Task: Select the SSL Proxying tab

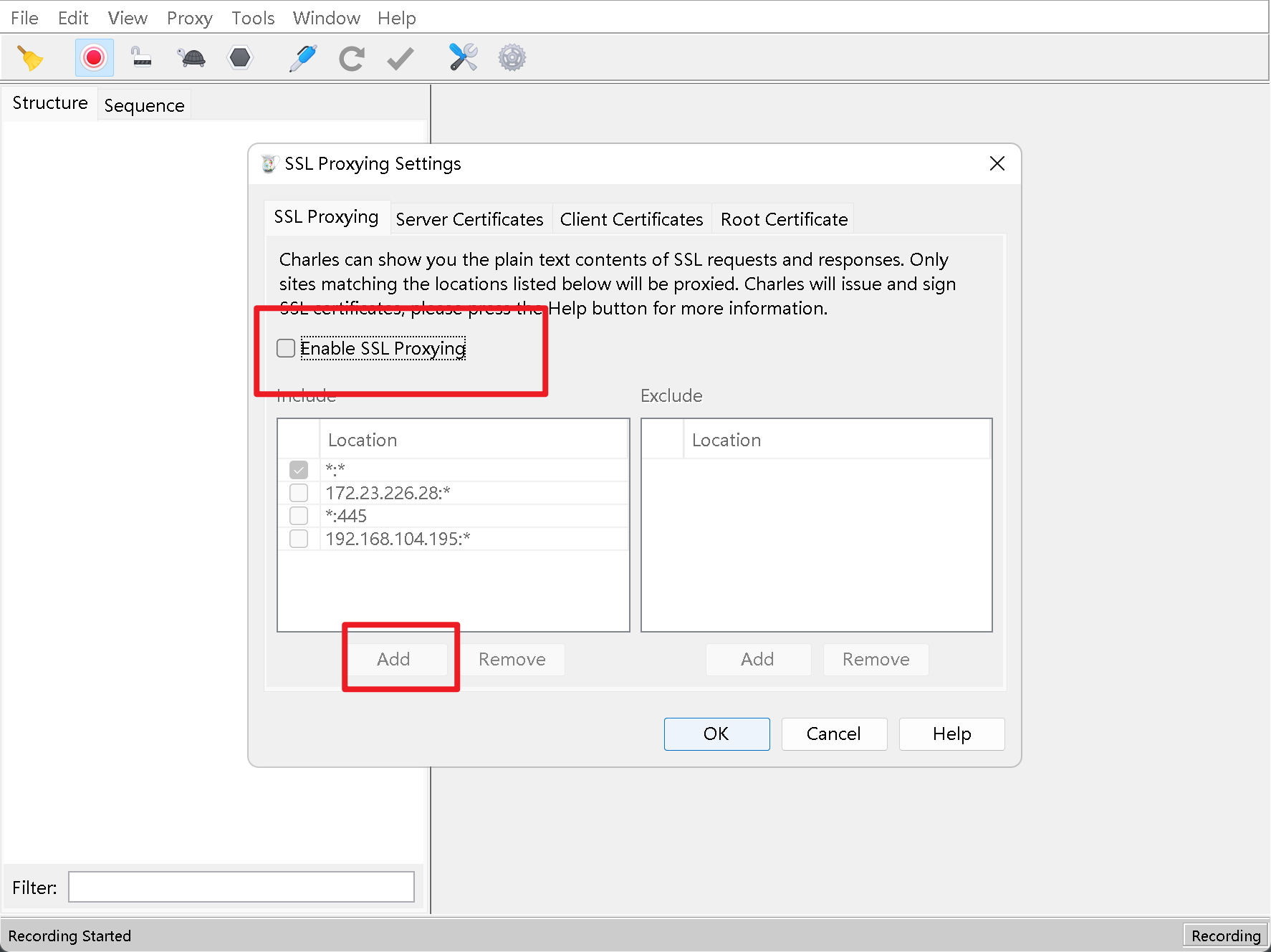Action: click(x=326, y=217)
